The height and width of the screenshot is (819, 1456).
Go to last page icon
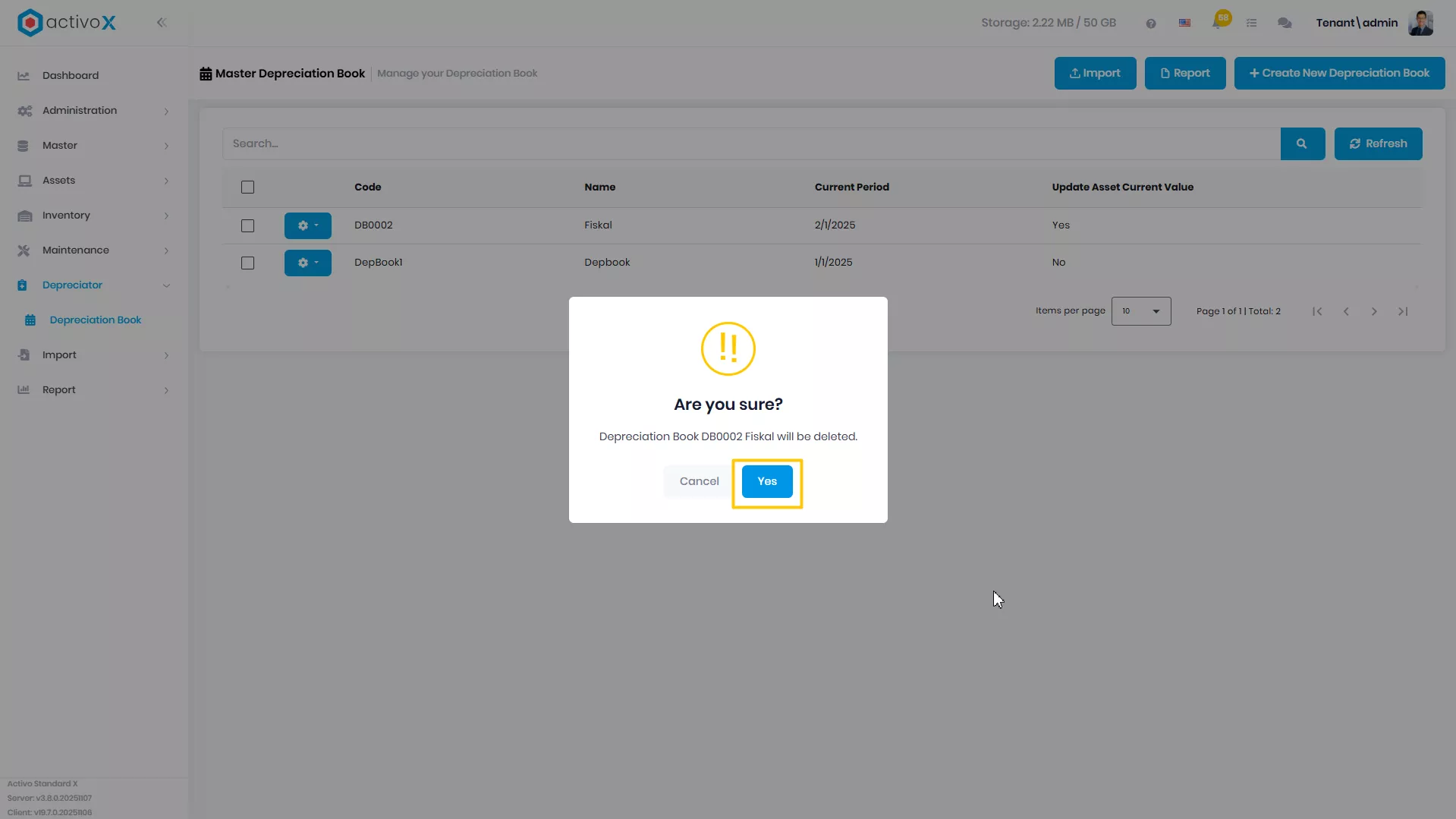(x=1403, y=312)
